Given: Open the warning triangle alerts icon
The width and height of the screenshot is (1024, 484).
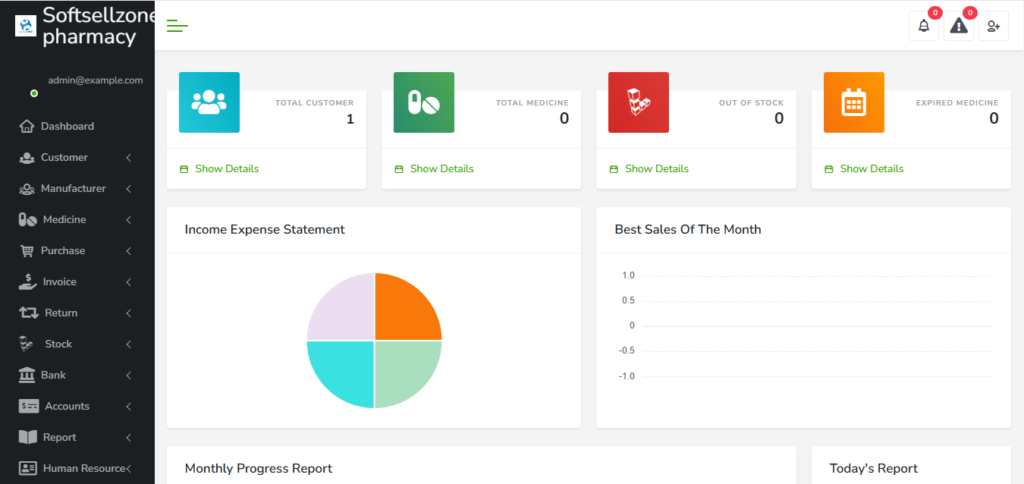Looking at the screenshot, I should point(958,26).
